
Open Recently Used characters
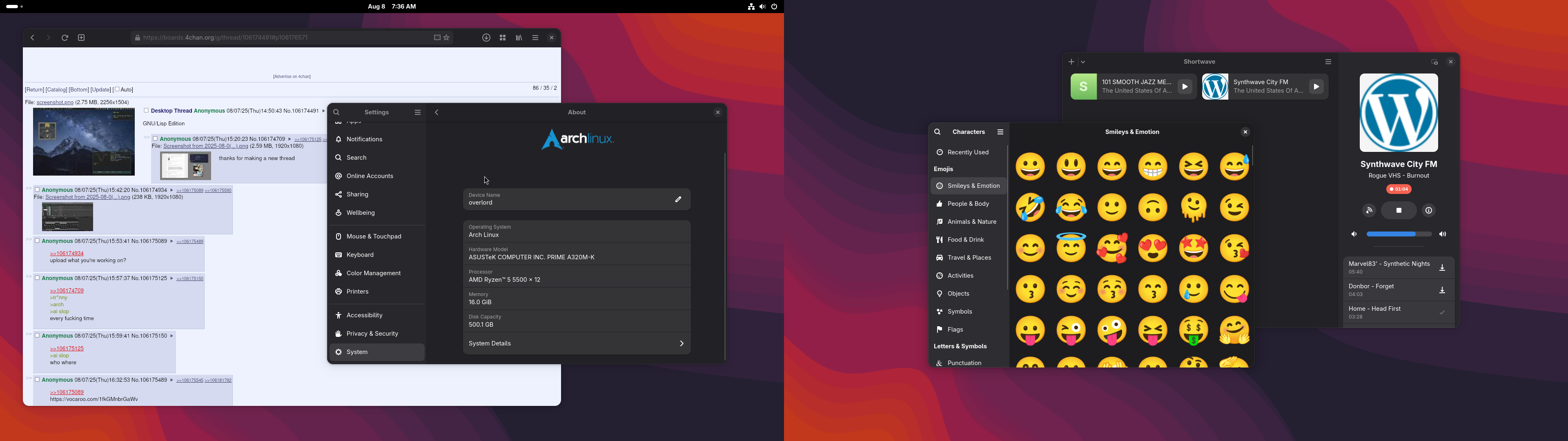968,152
